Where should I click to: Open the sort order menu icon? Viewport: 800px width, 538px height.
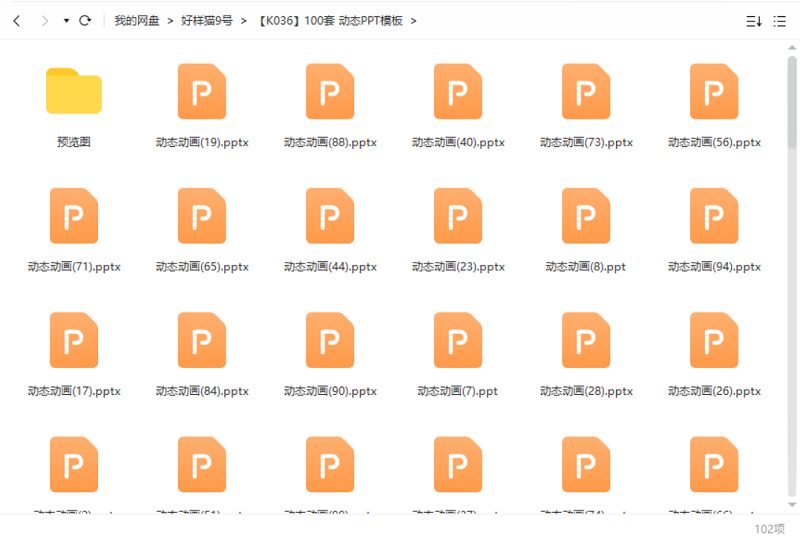(754, 21)
